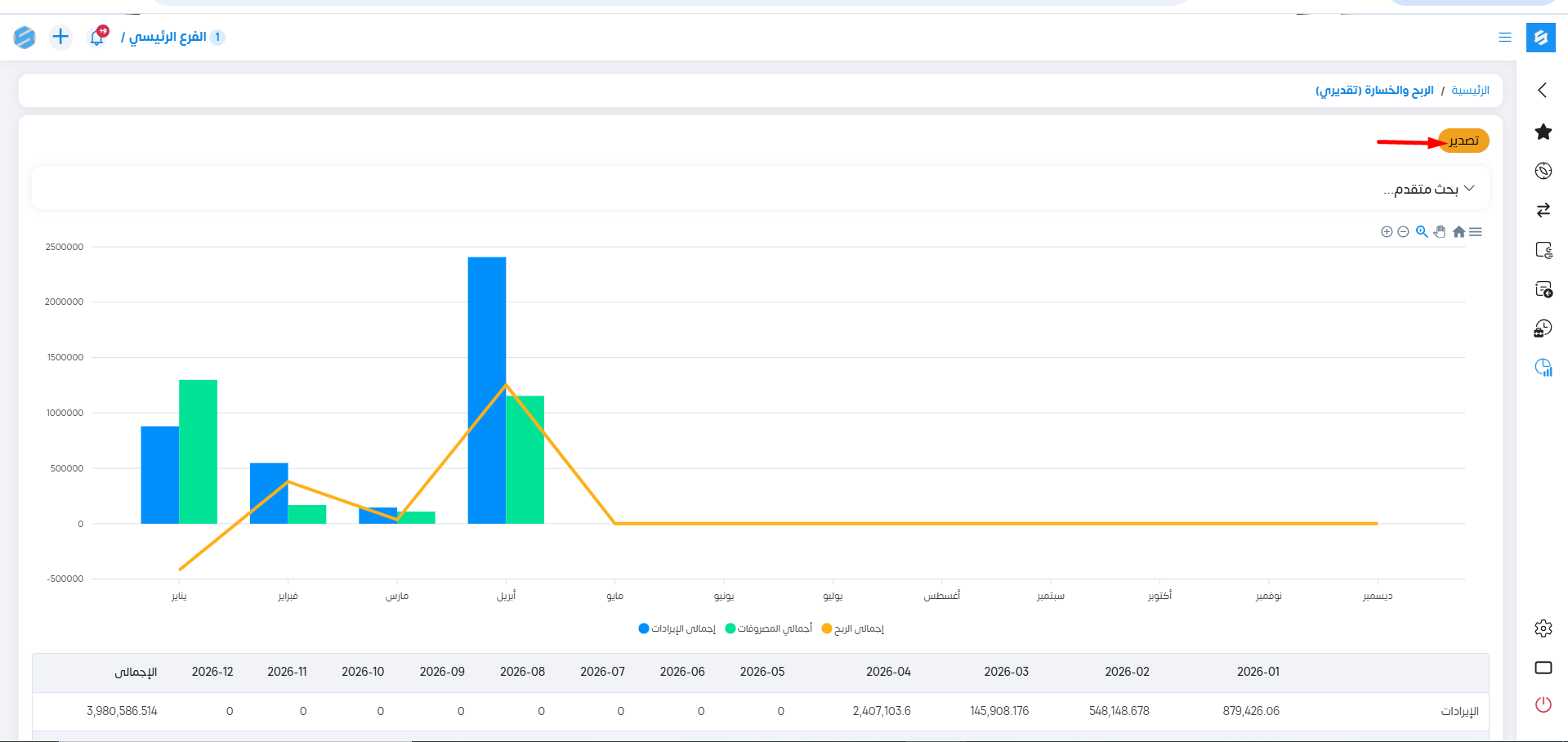Image resolution: width=1568 pixels, height=742 pixels.
Task: Open the favorites star icon in sidebar
Action: point(1543,132)
